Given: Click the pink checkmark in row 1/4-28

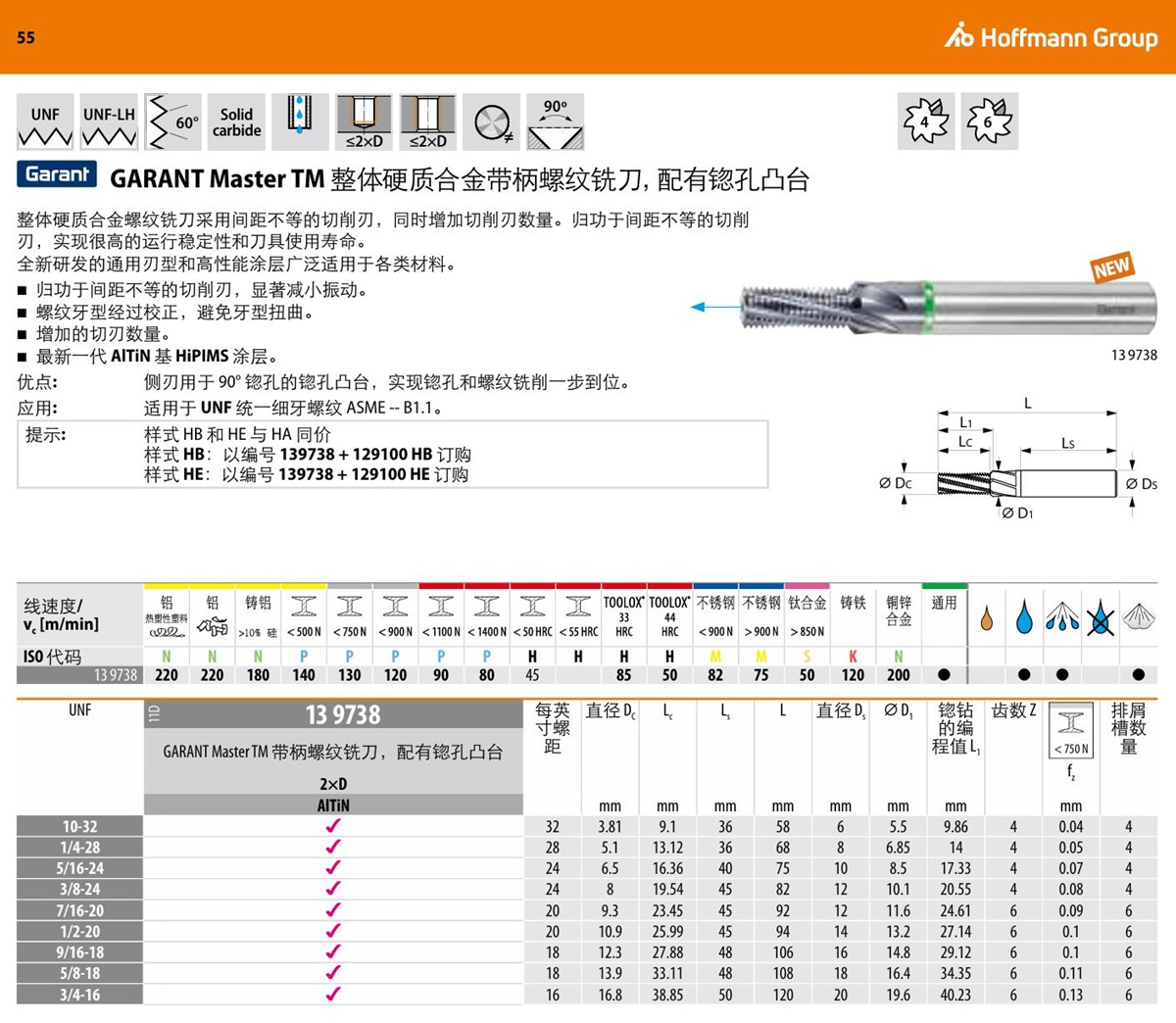Looking at the screenshot, I should click(333, 848).
